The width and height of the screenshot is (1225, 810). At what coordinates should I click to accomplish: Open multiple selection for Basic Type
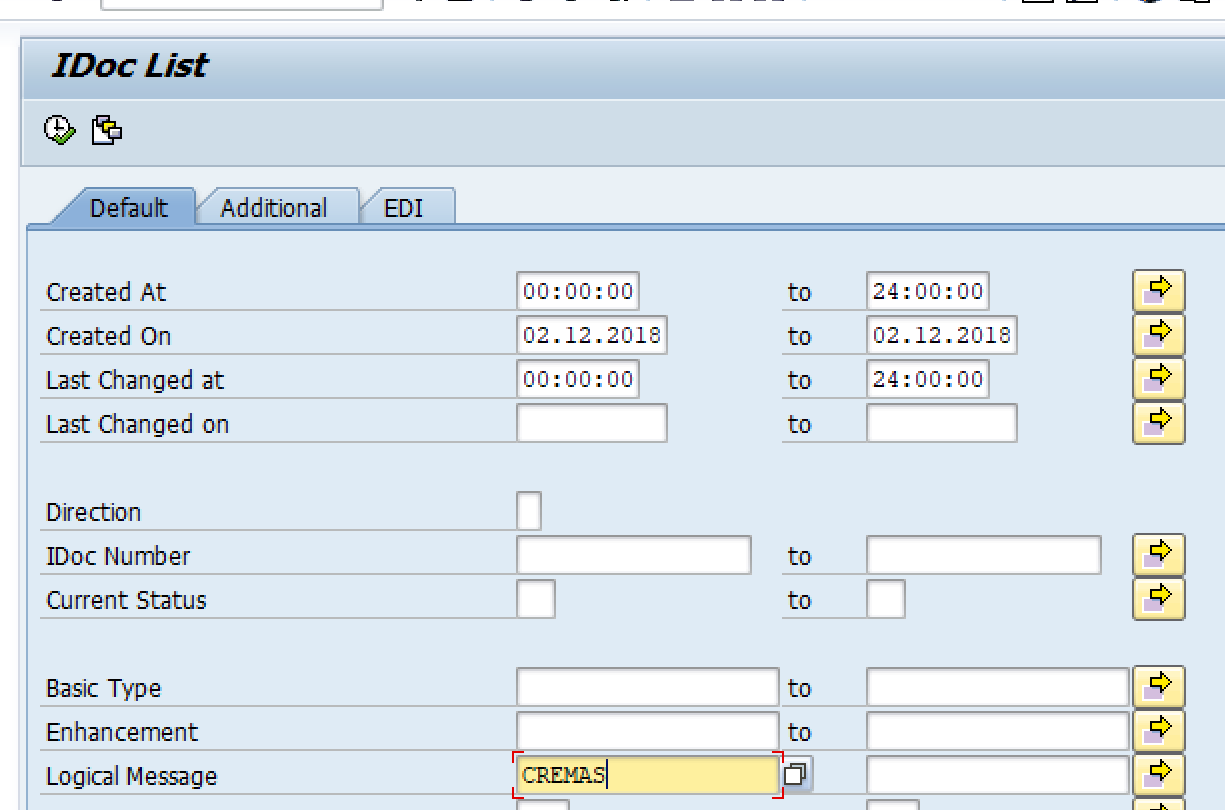pos(1158,687)
